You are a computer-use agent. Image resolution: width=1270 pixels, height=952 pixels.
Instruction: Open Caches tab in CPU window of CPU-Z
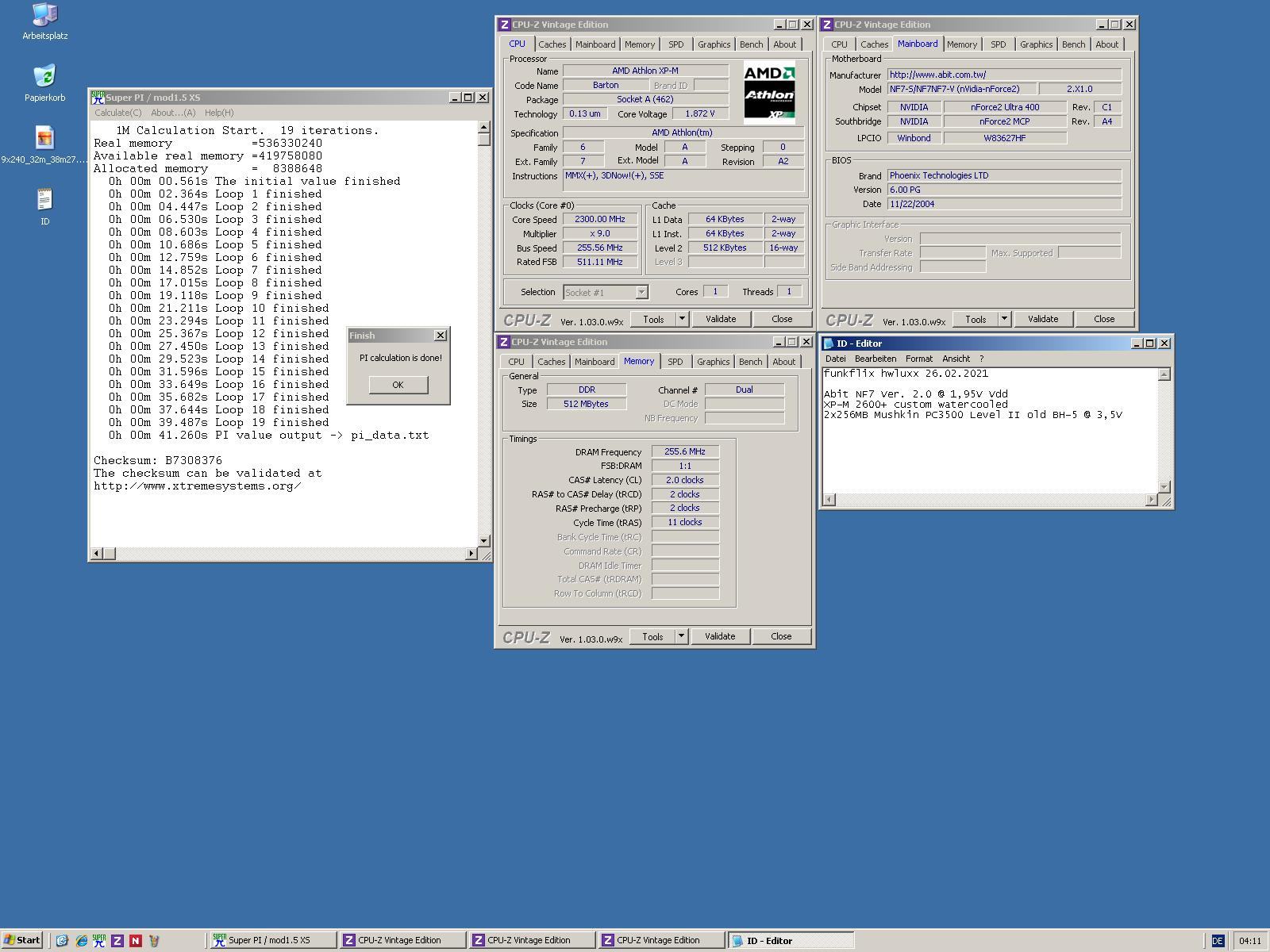552,44
